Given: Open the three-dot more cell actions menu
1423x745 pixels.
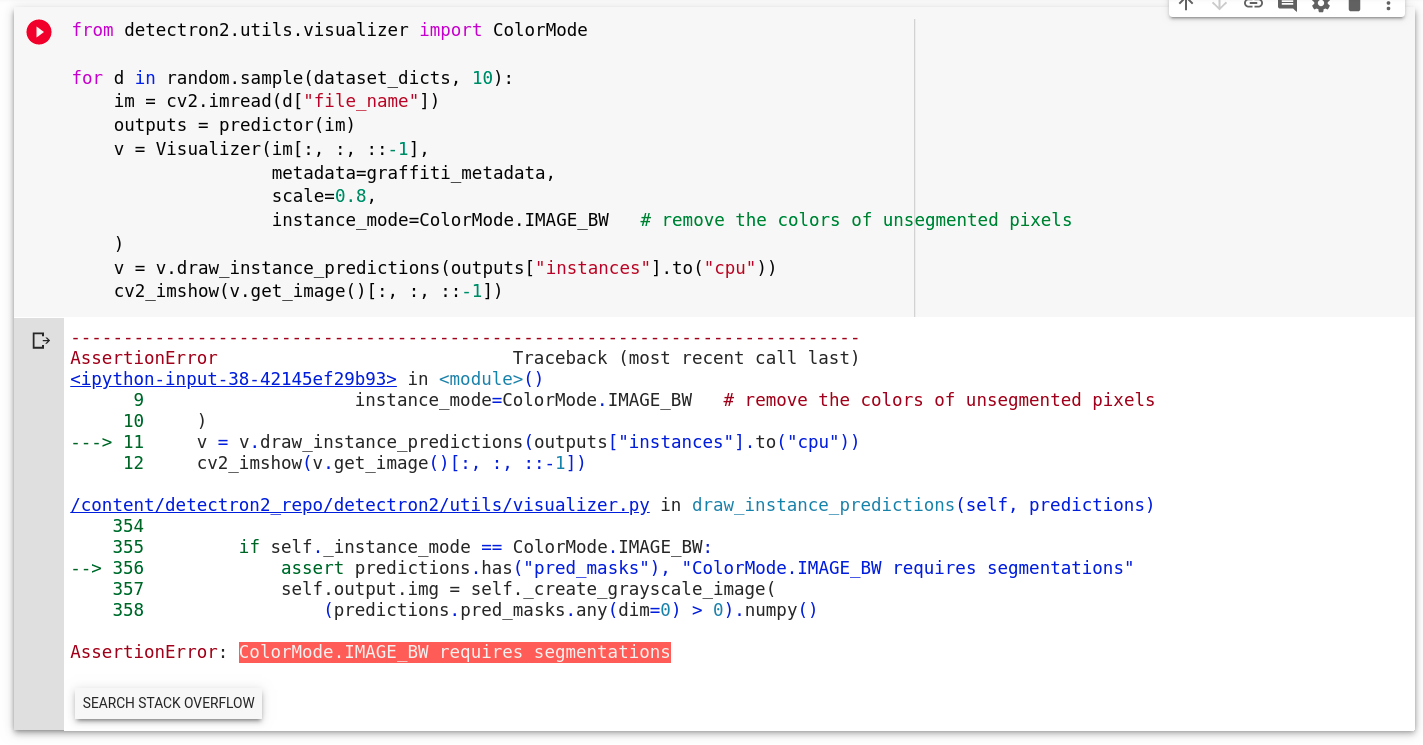Looking at the screenshot, I should tap(1389, 6).
